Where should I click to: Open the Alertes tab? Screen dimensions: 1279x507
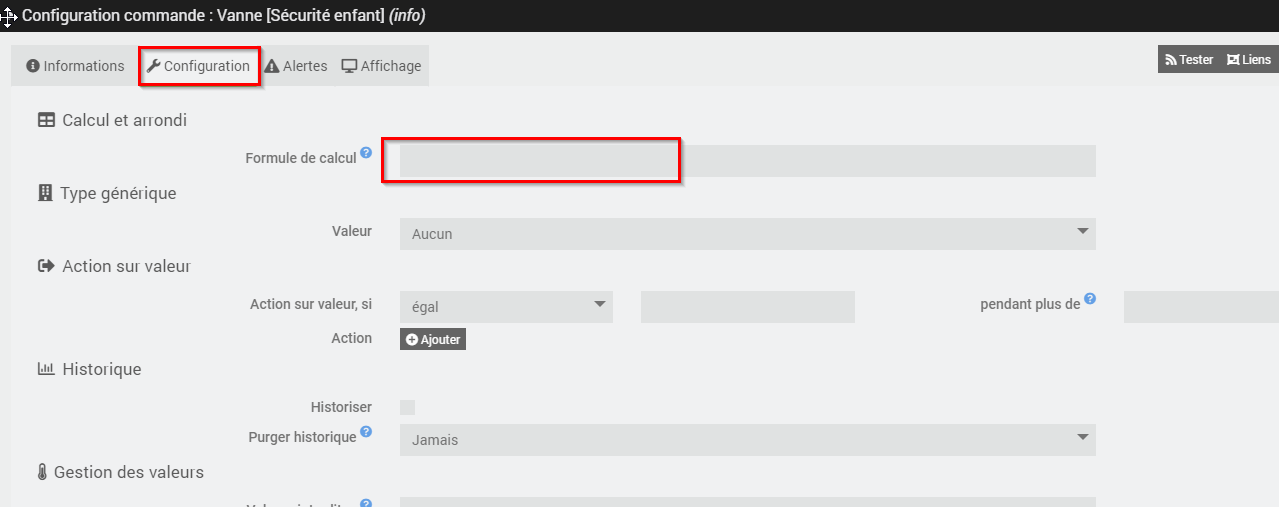point(296,66)
